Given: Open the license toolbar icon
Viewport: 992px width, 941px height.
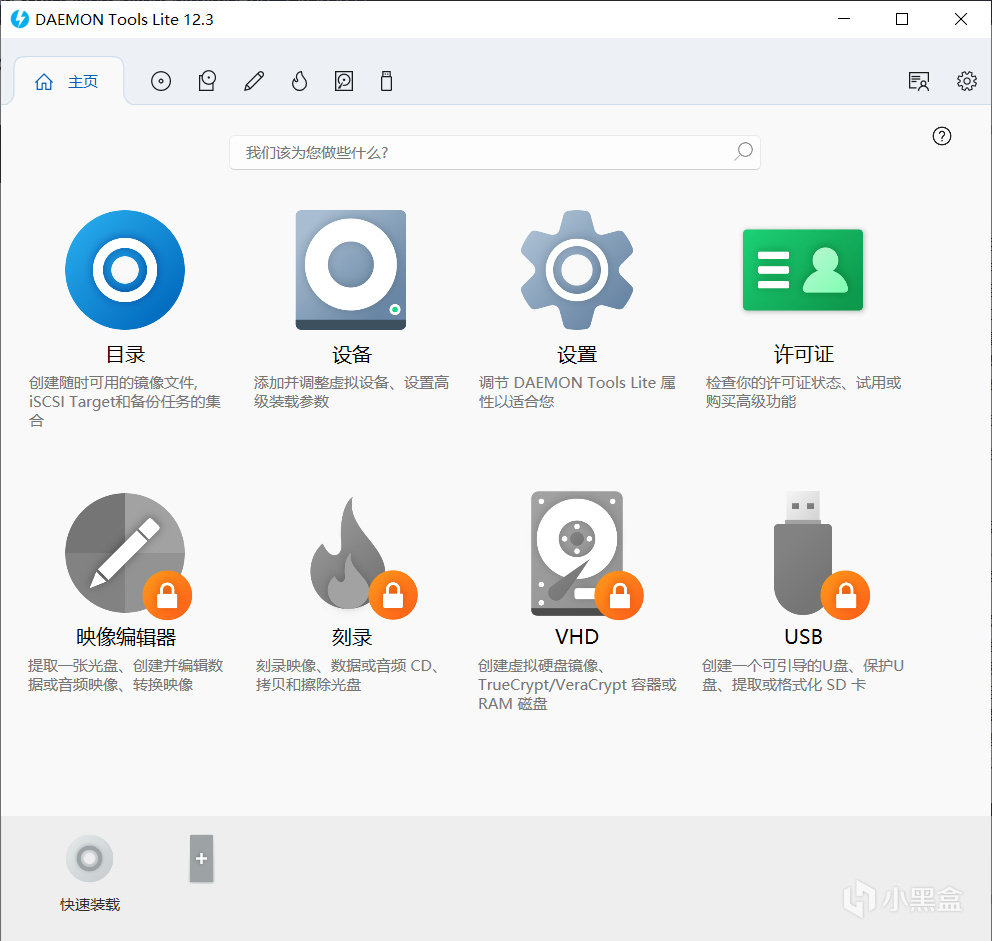Looking at the screenshot, I should coord(919,81).
